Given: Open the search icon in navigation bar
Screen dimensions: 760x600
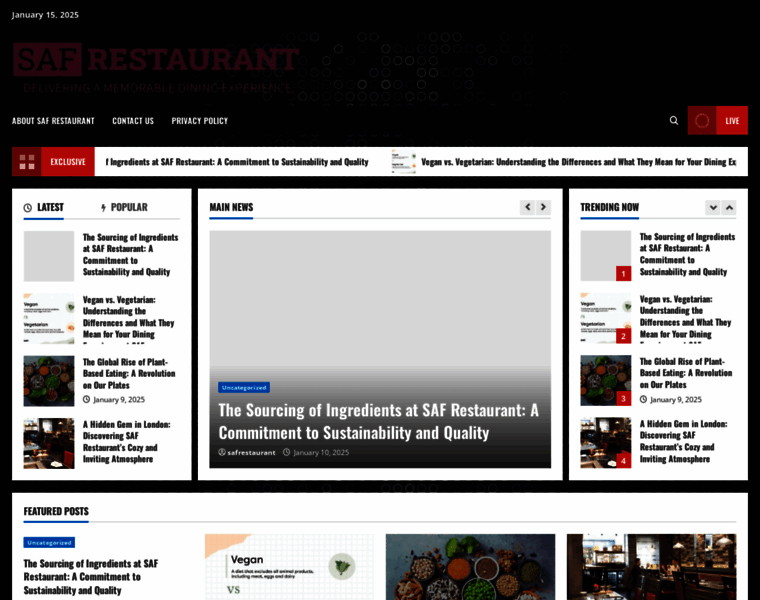Looking at the screenshot, I should click(674, 120).
